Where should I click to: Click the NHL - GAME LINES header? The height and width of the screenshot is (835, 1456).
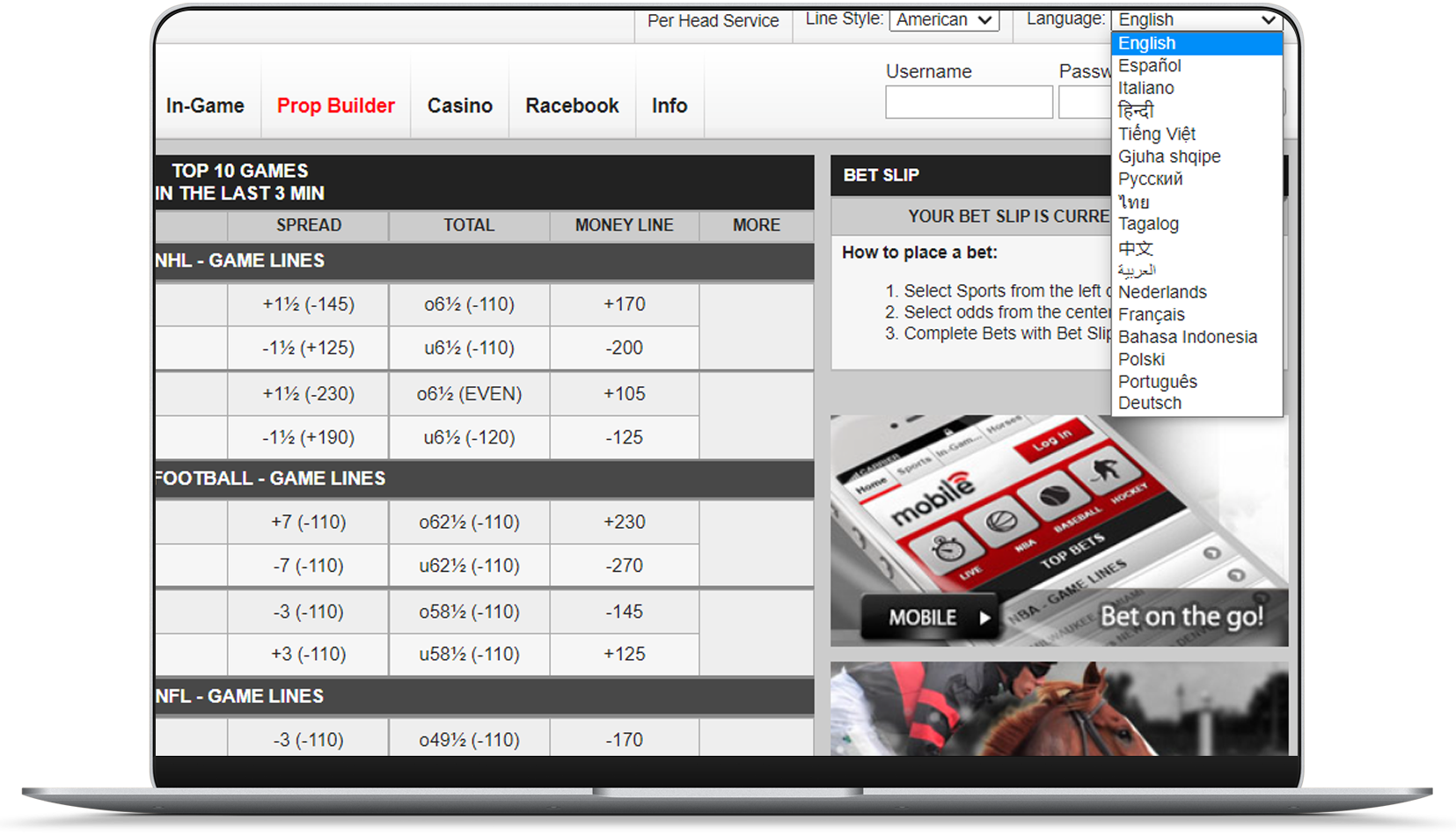[485, 261]
